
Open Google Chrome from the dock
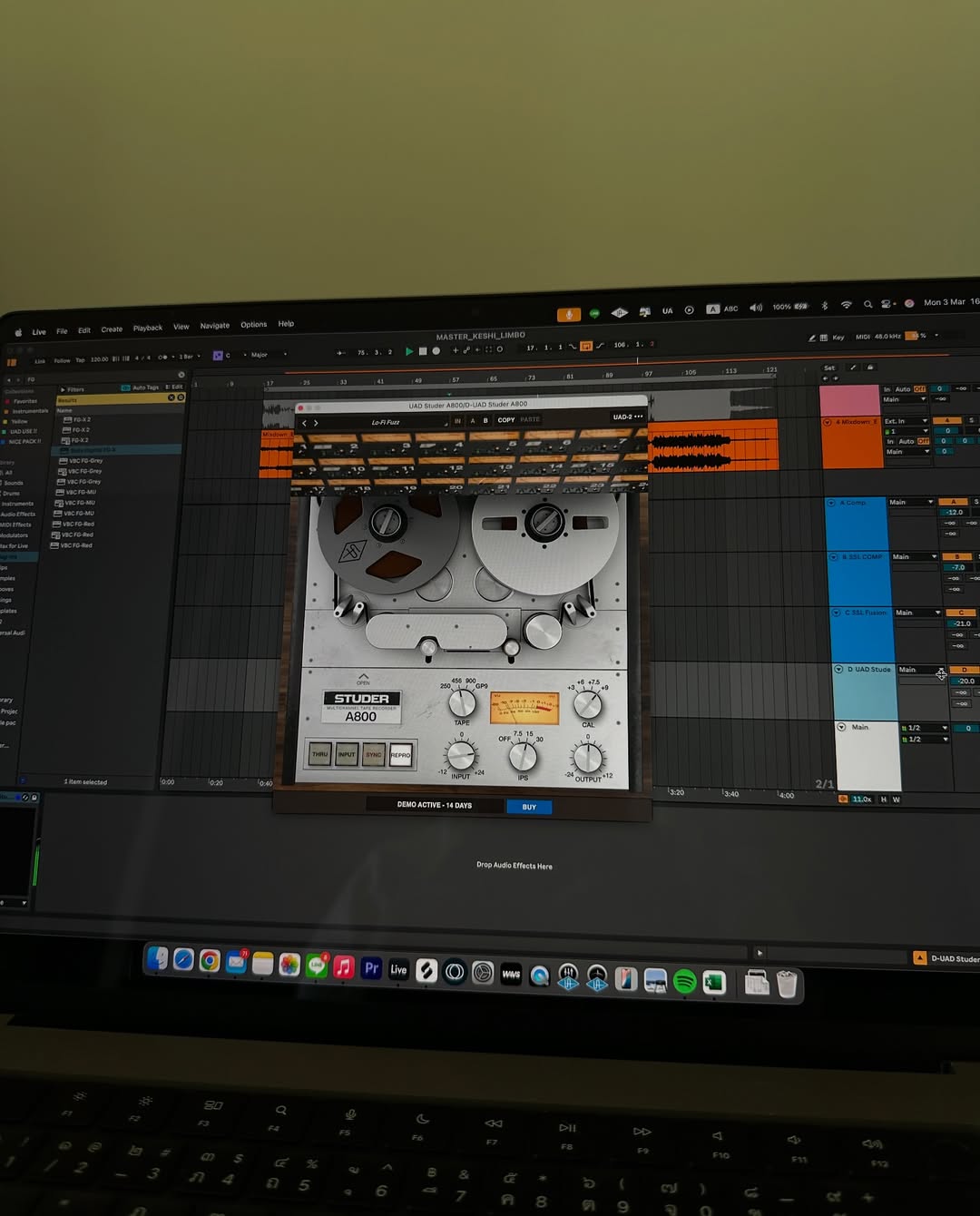coord(210,961)
